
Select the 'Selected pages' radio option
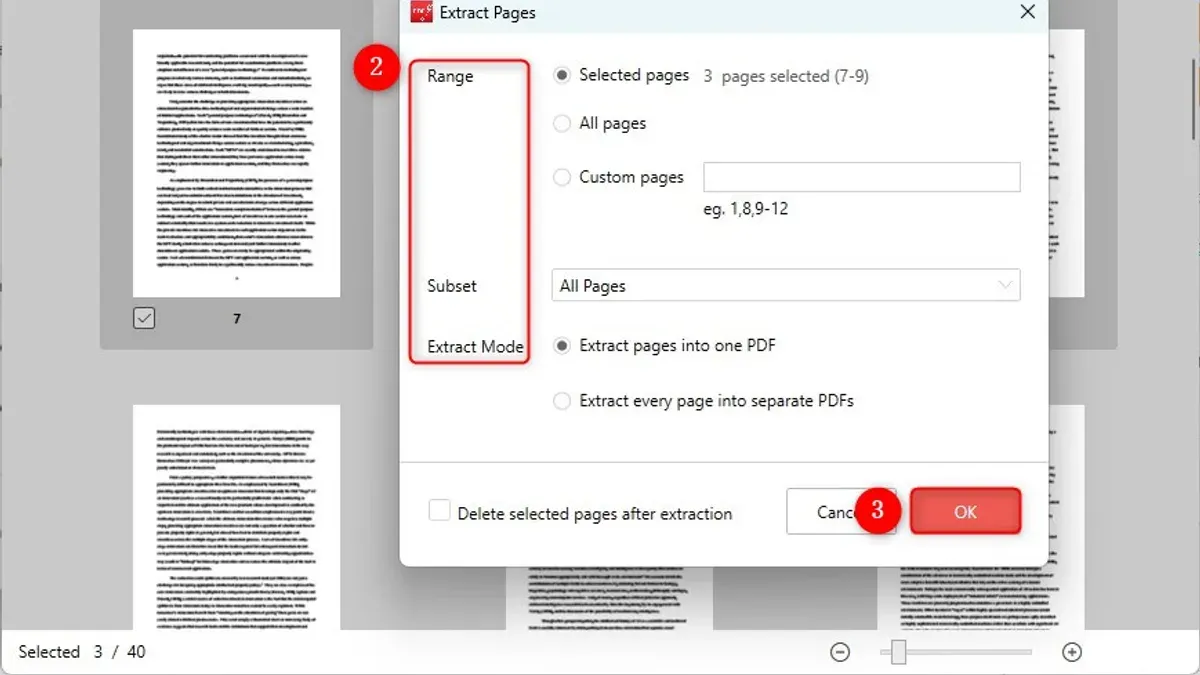tap(562, 75)
